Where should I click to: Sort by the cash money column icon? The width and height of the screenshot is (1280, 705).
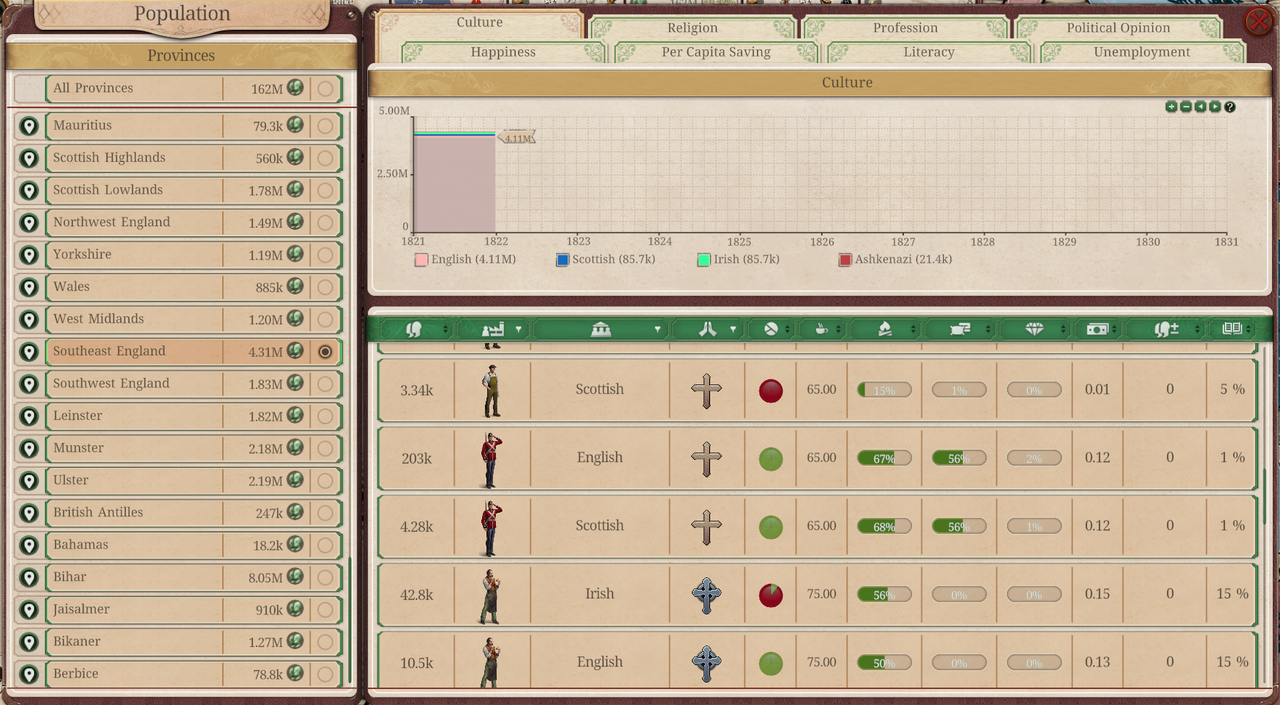click(x=1096, y=329)
